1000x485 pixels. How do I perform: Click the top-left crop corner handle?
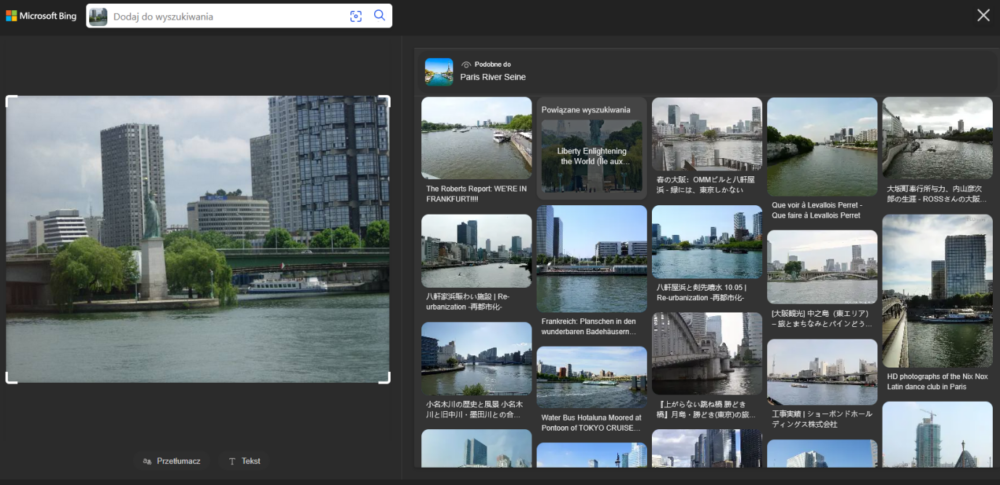9,99
